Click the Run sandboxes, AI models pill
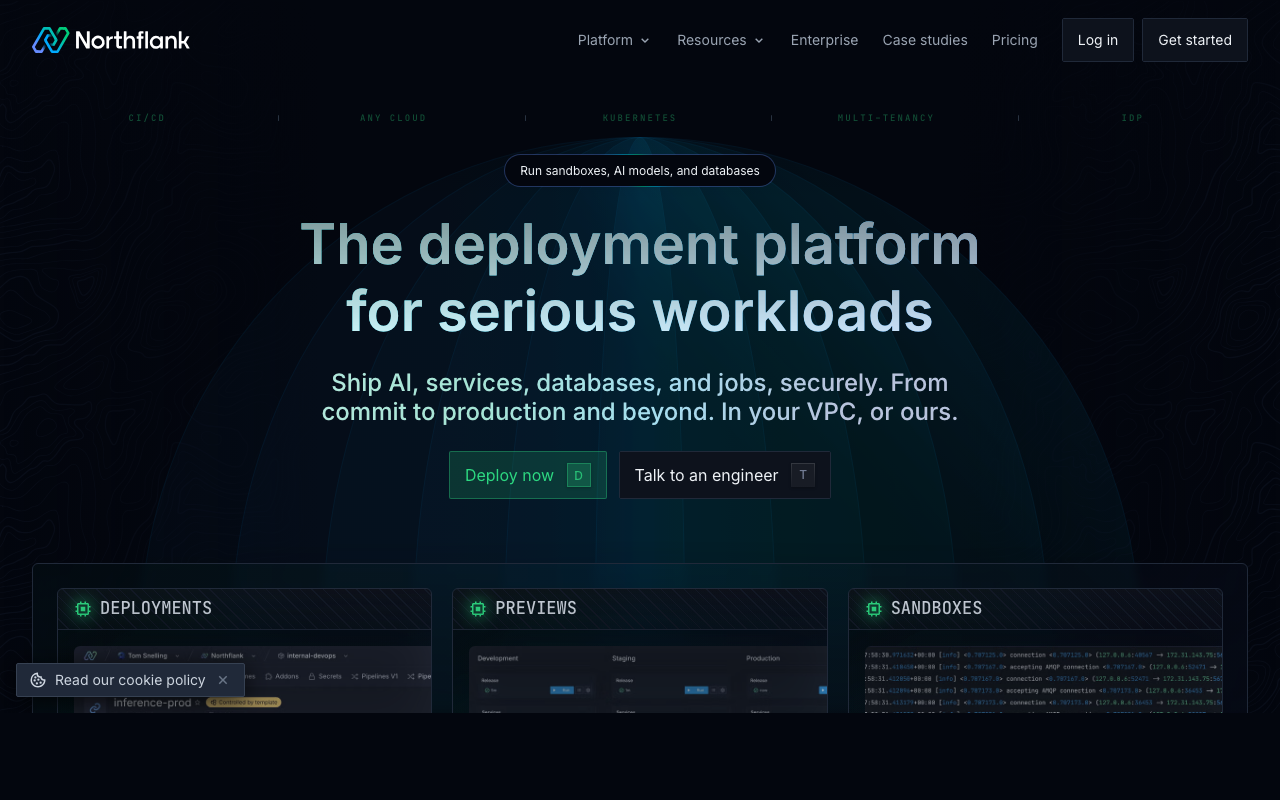 640,170
